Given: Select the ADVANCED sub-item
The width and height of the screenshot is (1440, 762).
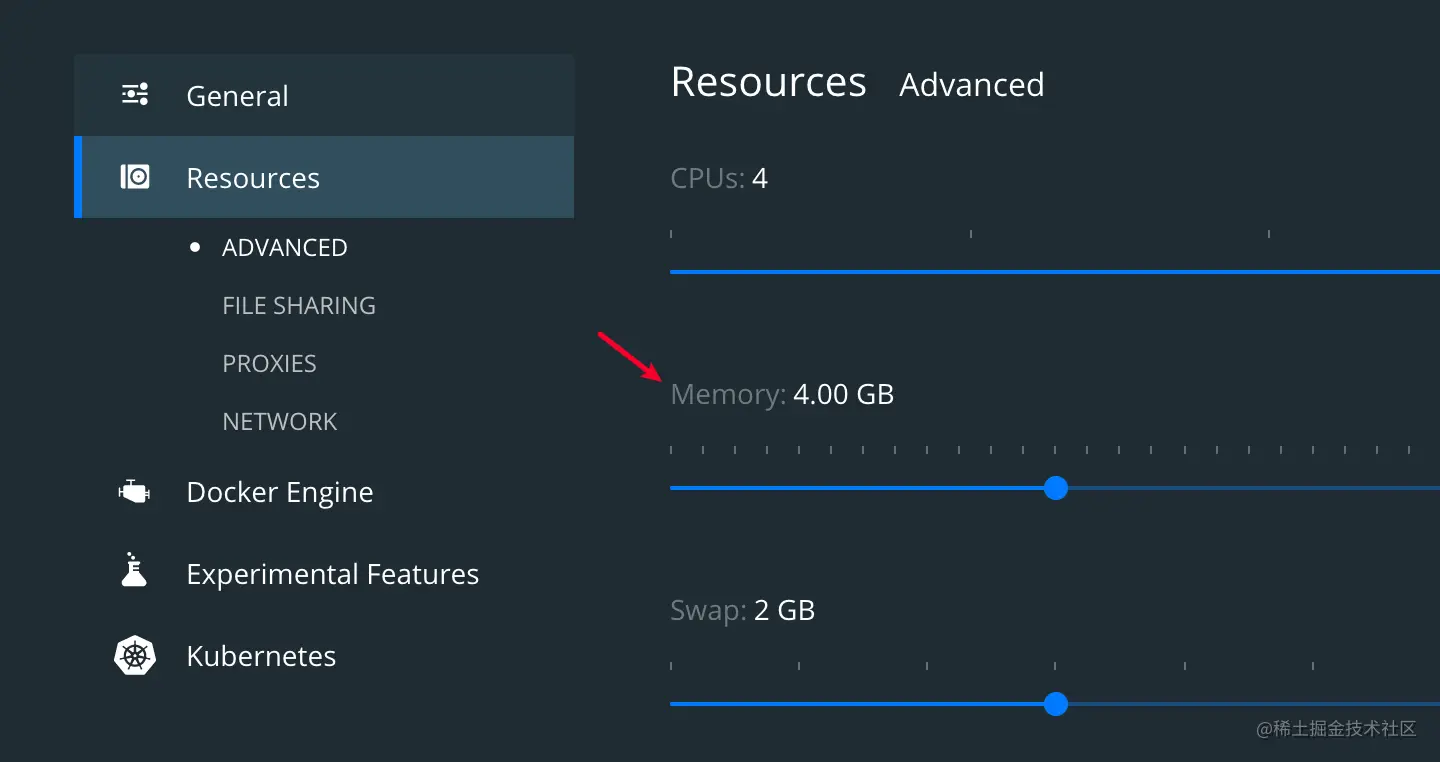Looking at the screenshot, I should [x=284, y=248].
